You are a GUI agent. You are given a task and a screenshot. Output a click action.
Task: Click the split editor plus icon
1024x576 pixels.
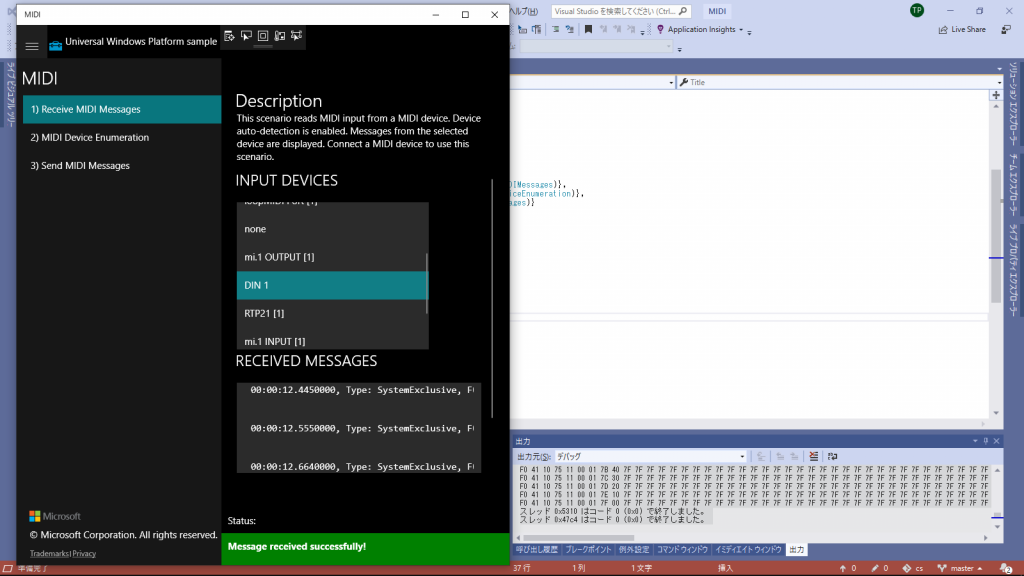tap(996, 95)
